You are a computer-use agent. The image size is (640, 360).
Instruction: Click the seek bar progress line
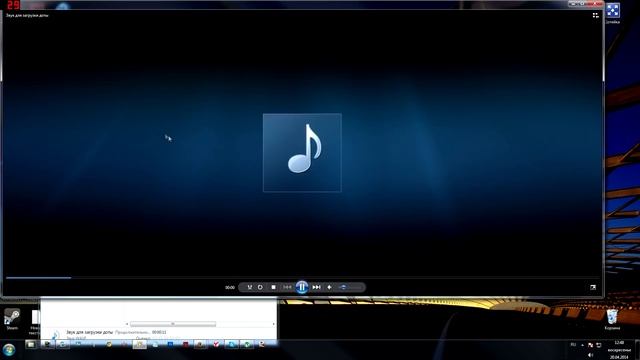tap(302, 278)
